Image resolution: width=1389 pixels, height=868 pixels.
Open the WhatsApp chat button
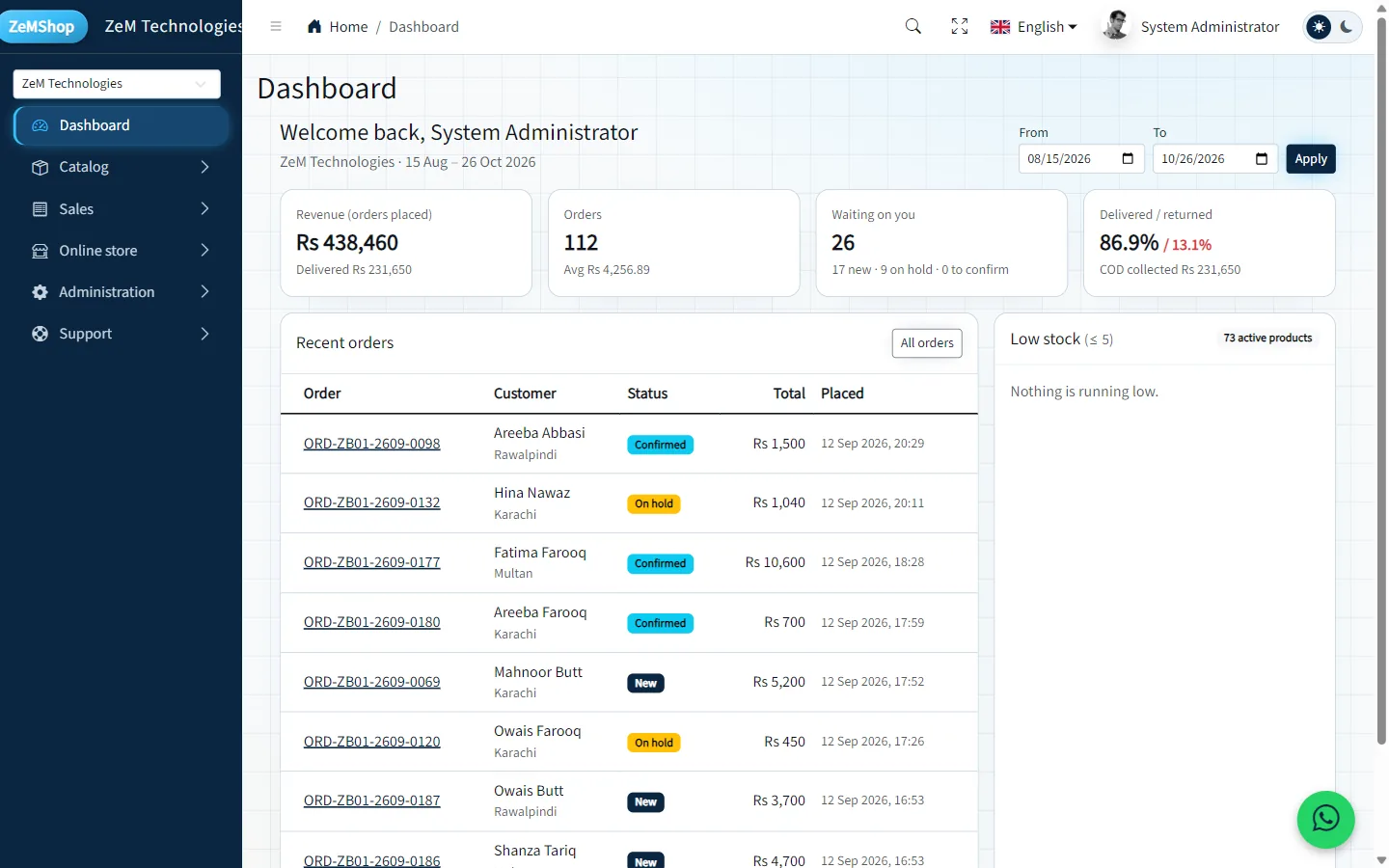pos(1326,820)
